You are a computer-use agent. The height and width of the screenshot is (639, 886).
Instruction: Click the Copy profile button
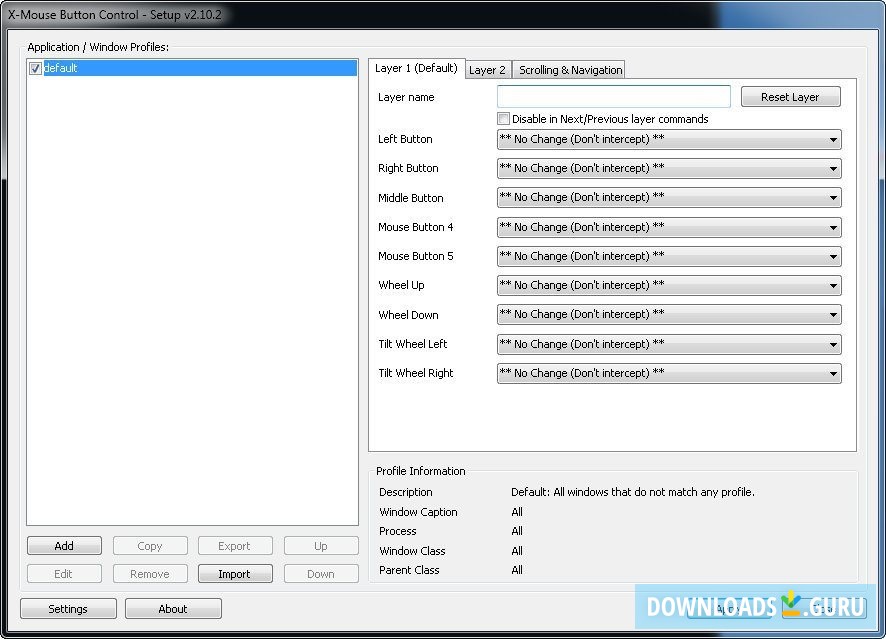tap(150, 546)
